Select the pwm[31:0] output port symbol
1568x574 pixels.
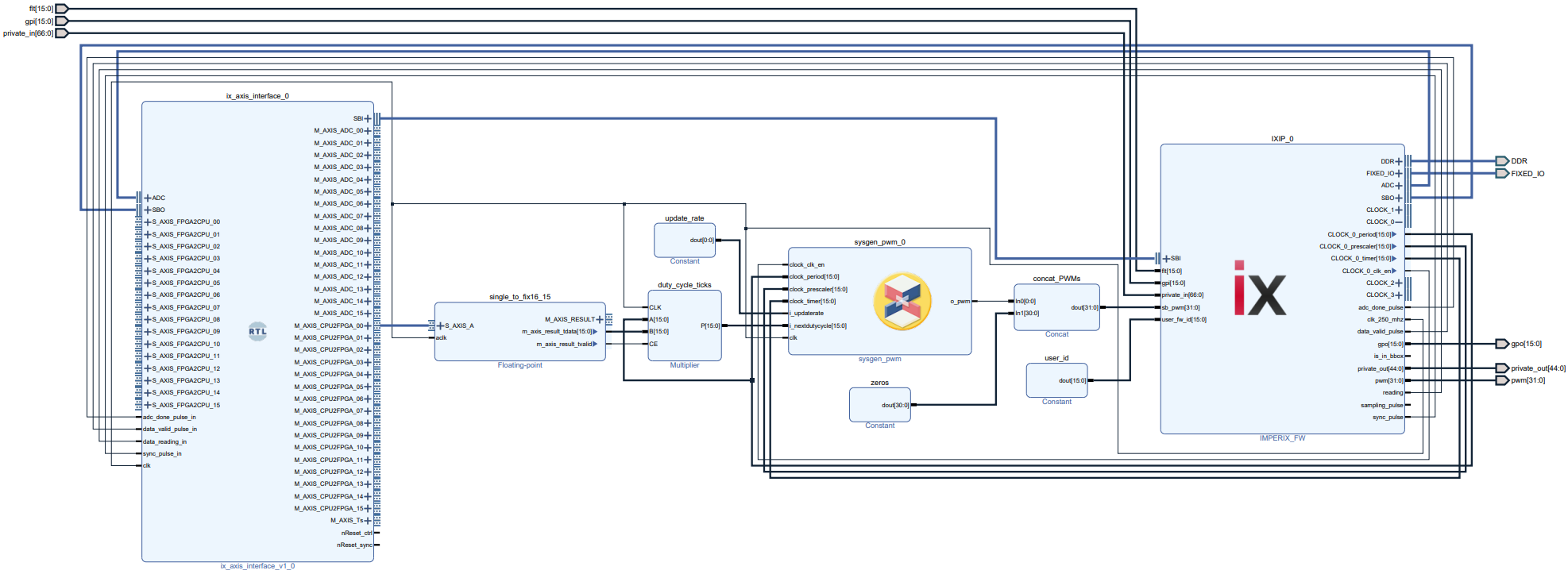[x=1501, y=380]
